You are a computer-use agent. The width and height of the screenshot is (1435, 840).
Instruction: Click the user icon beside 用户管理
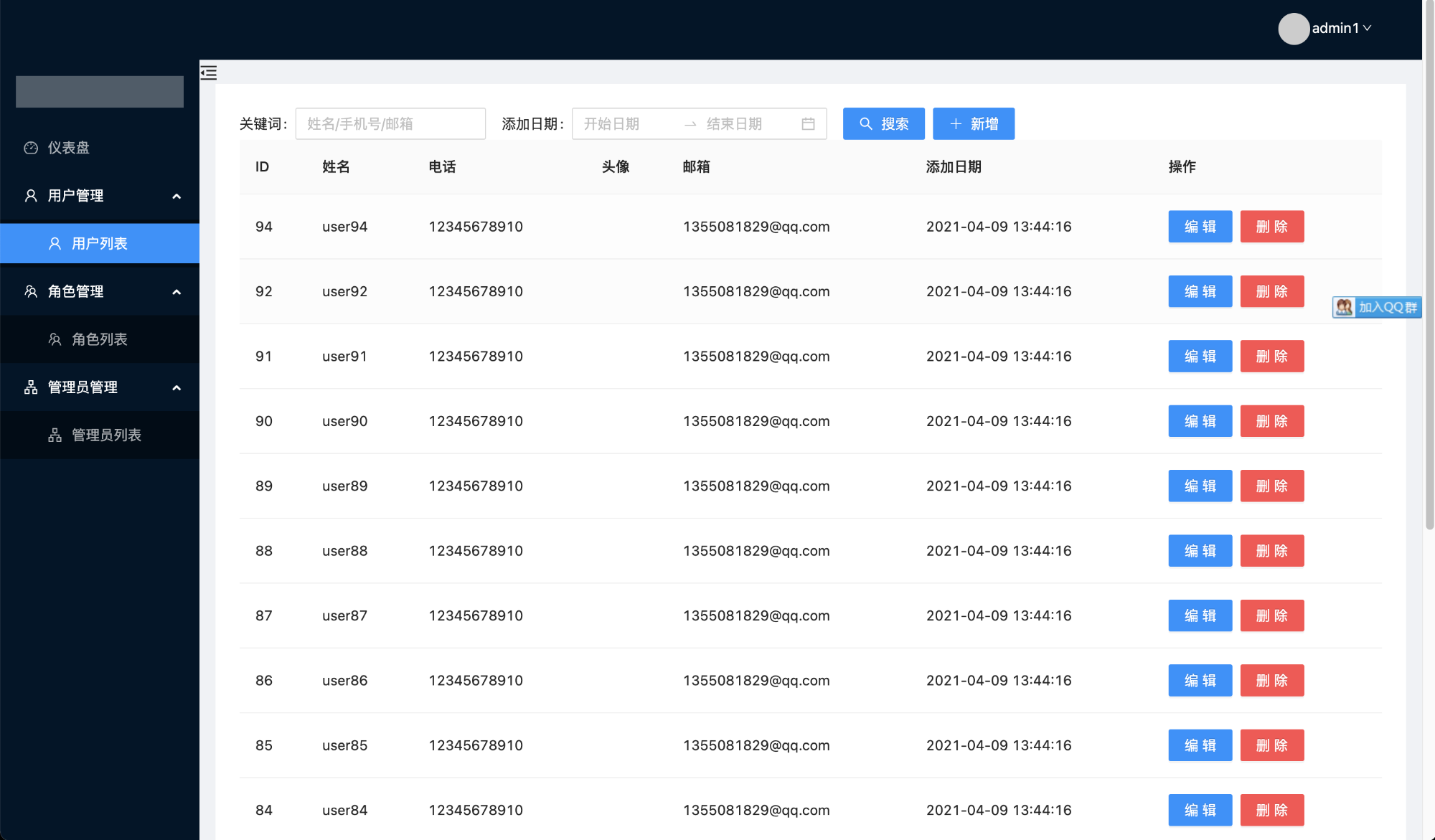pyautogui.click(x=31, y=196)
